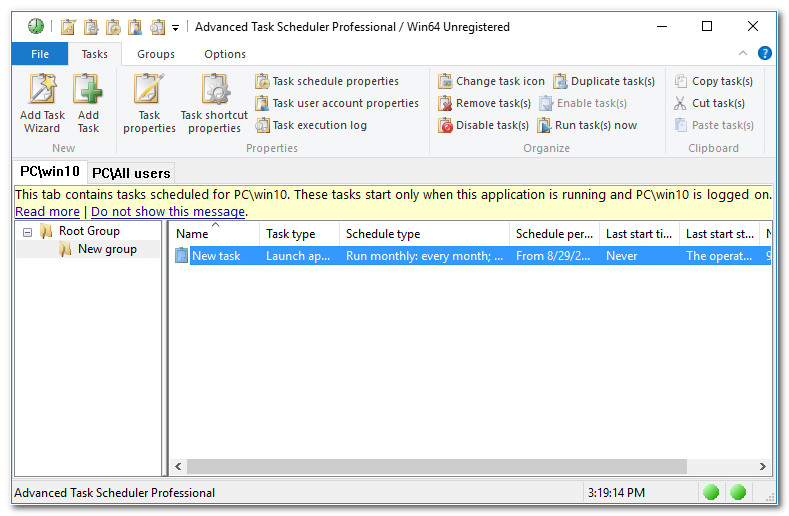789x516 pixels.
Task: Sort by the Task type column header
Action: coord(300,234)
